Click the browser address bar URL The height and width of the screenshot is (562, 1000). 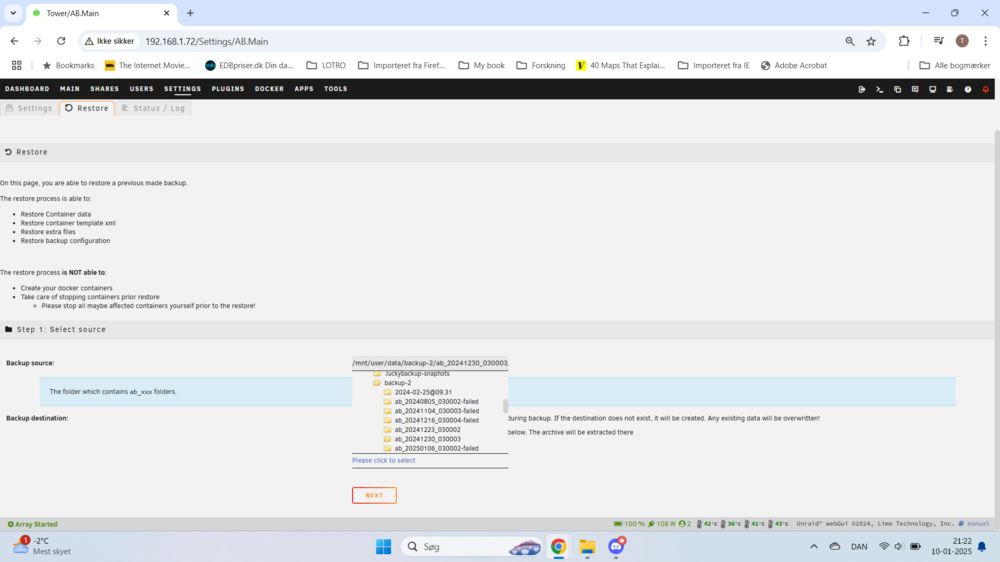207,41
